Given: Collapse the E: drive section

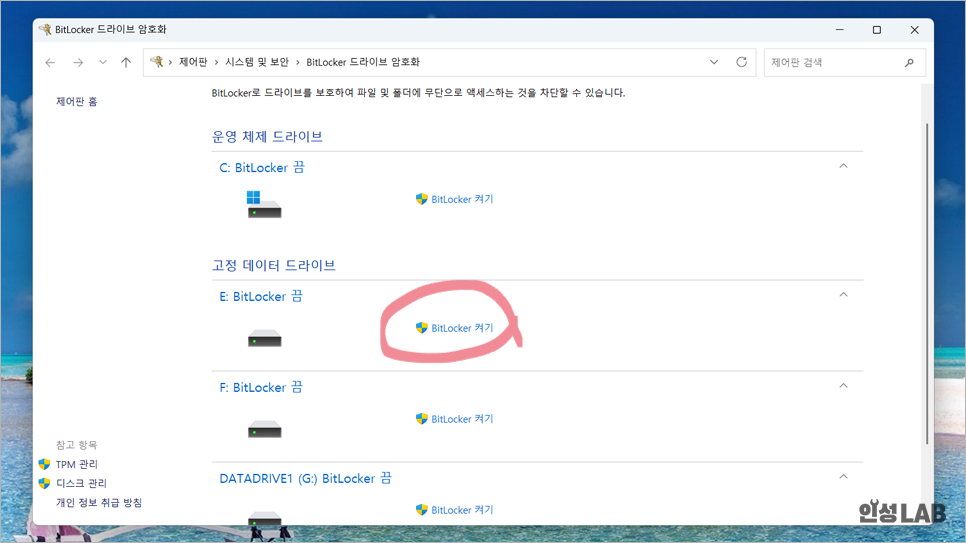Looking at the screenshot, I should [843, 295].
